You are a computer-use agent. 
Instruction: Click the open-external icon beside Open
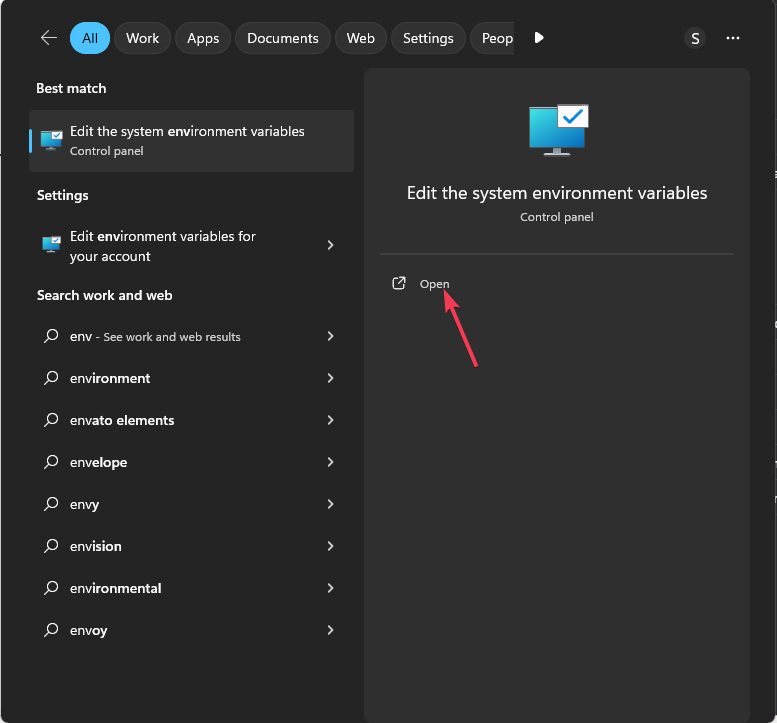pos(399,283)
